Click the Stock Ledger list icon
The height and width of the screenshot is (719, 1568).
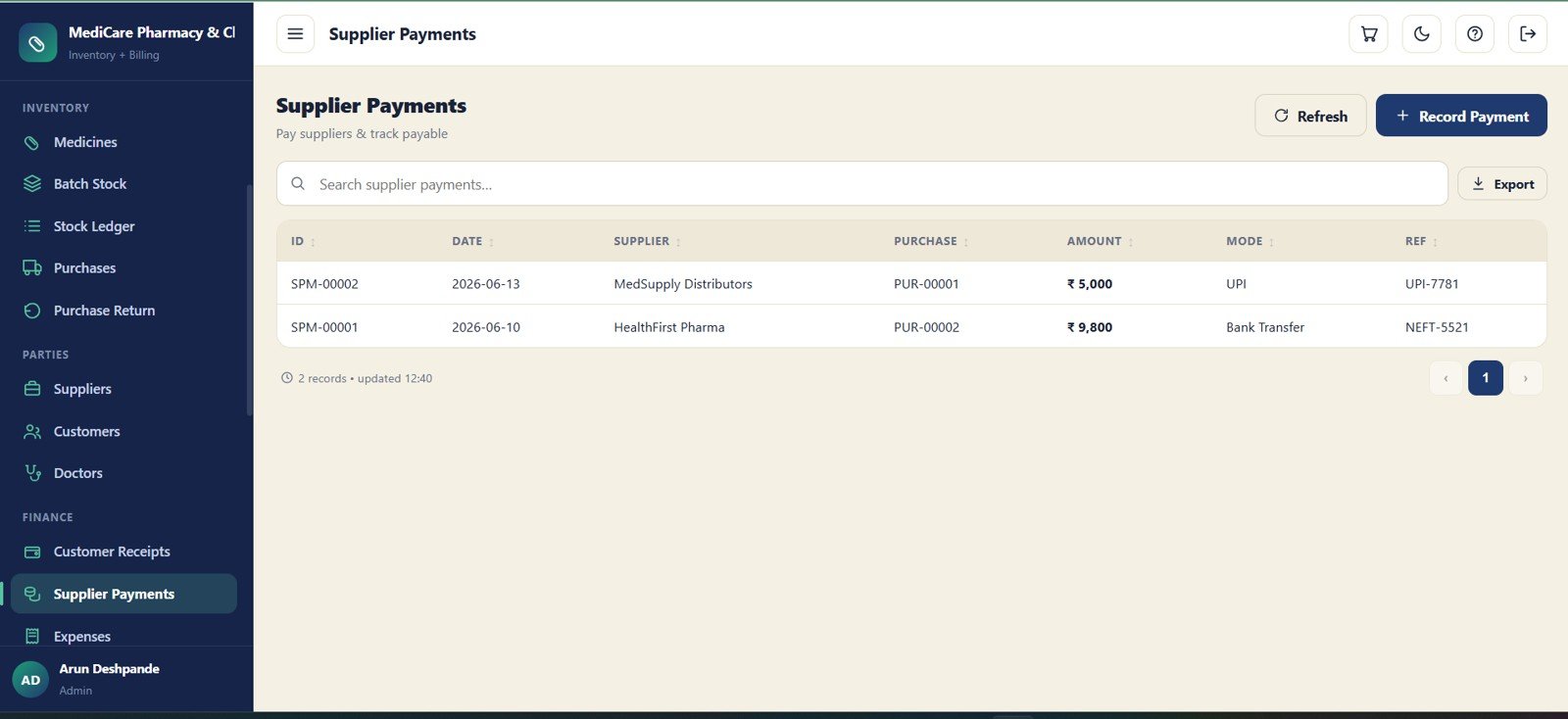pos(32,226)
